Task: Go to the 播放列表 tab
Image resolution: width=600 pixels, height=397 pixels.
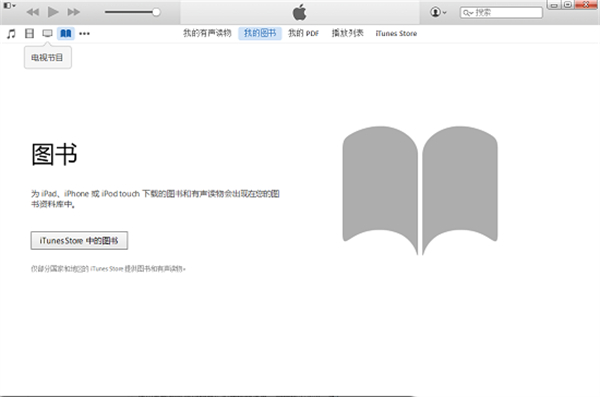Action: [x=347, y=33]
